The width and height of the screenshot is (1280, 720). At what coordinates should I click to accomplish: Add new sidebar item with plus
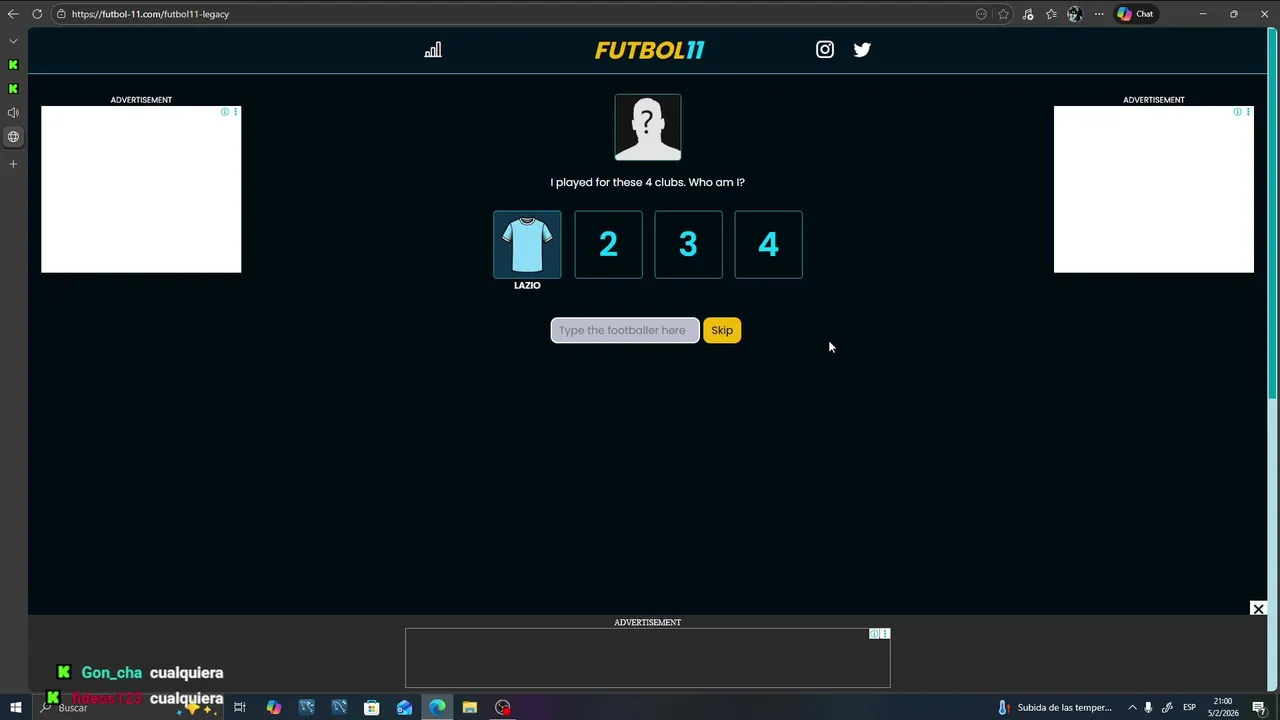(13, 163)
